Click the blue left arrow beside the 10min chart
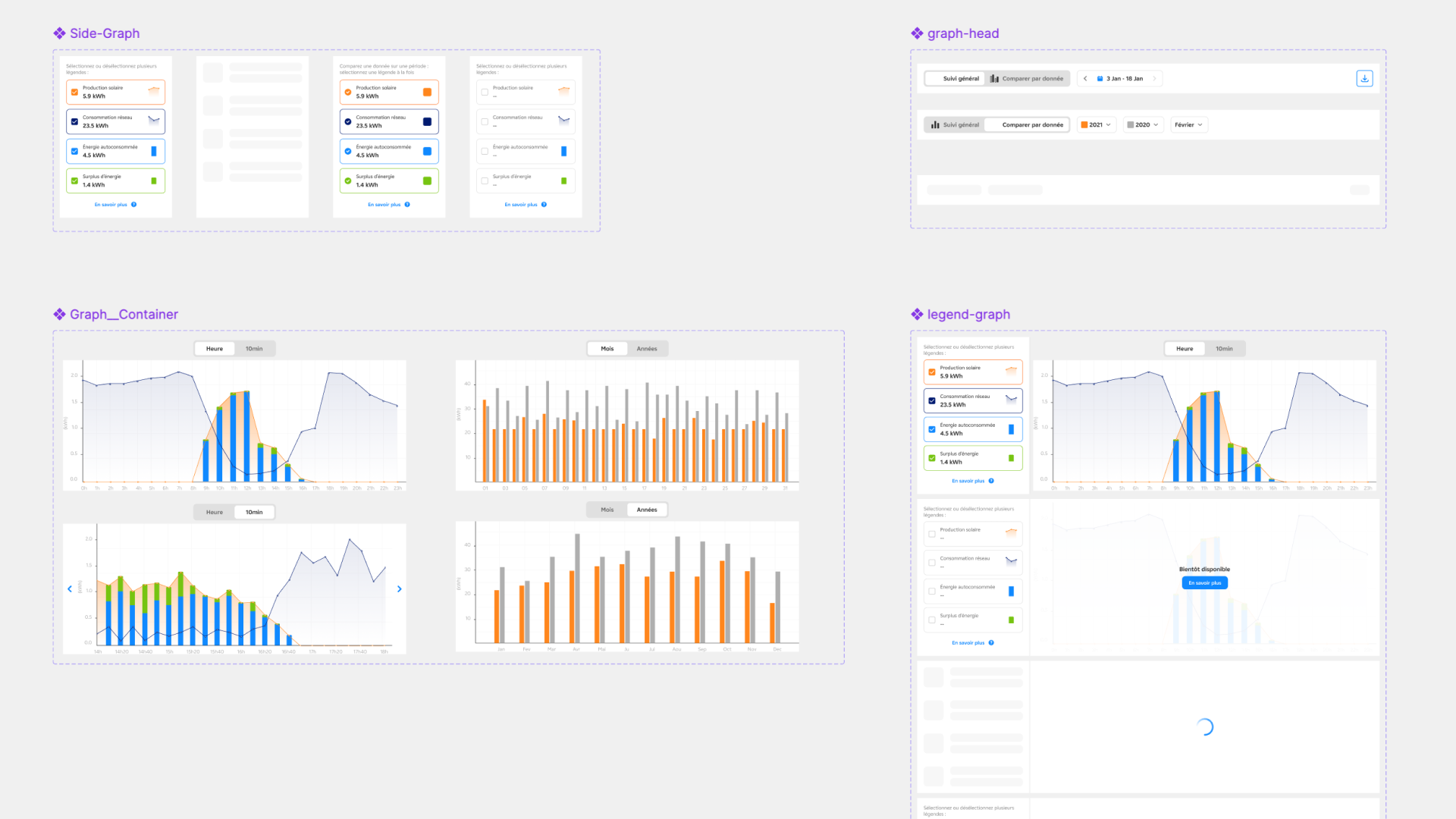Screen dimensions: 1456x819 (70, 588)
